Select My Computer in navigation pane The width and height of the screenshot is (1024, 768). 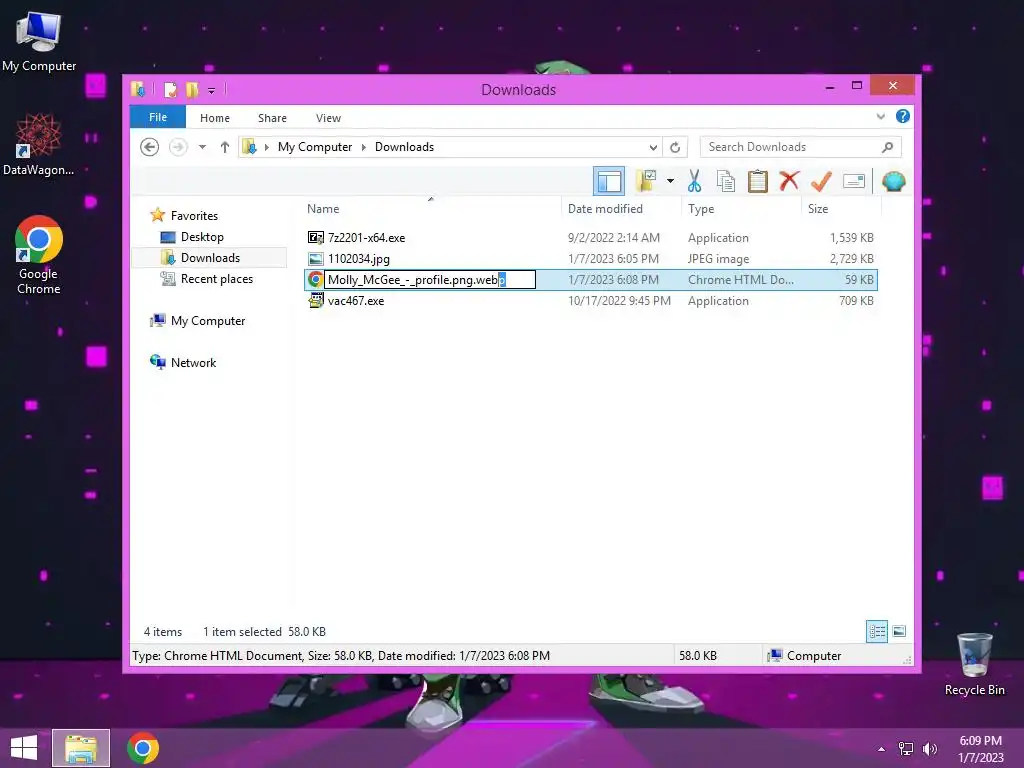[208, 321]
